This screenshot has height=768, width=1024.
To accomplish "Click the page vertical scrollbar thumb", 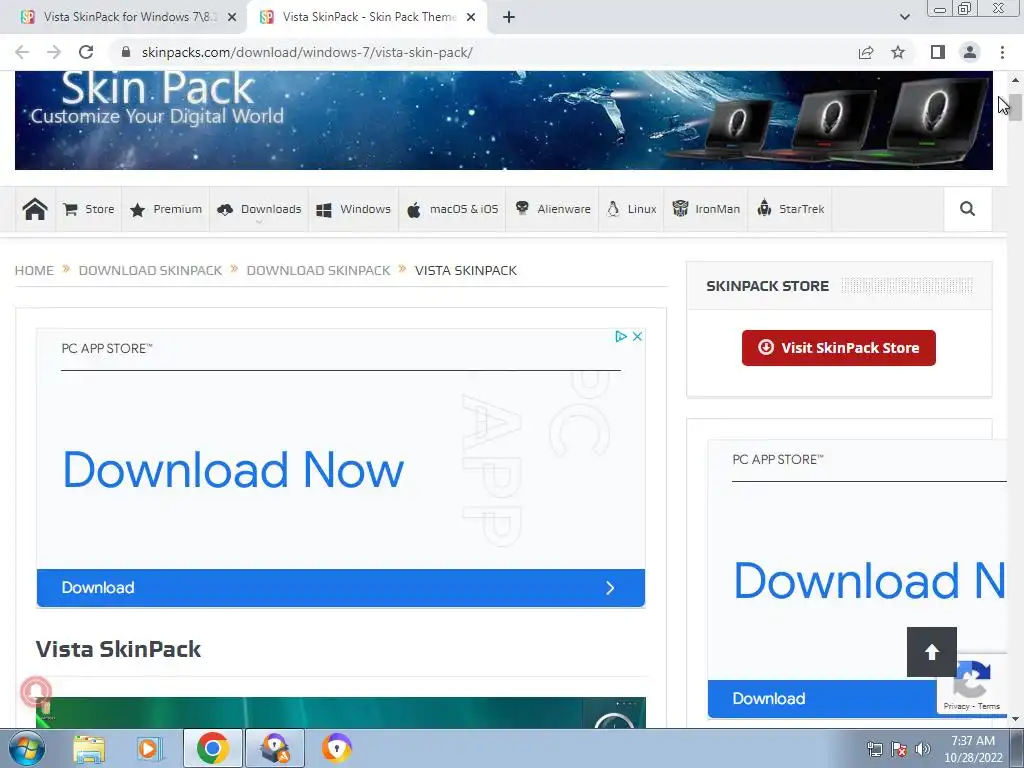I will tap(1014, 106).
